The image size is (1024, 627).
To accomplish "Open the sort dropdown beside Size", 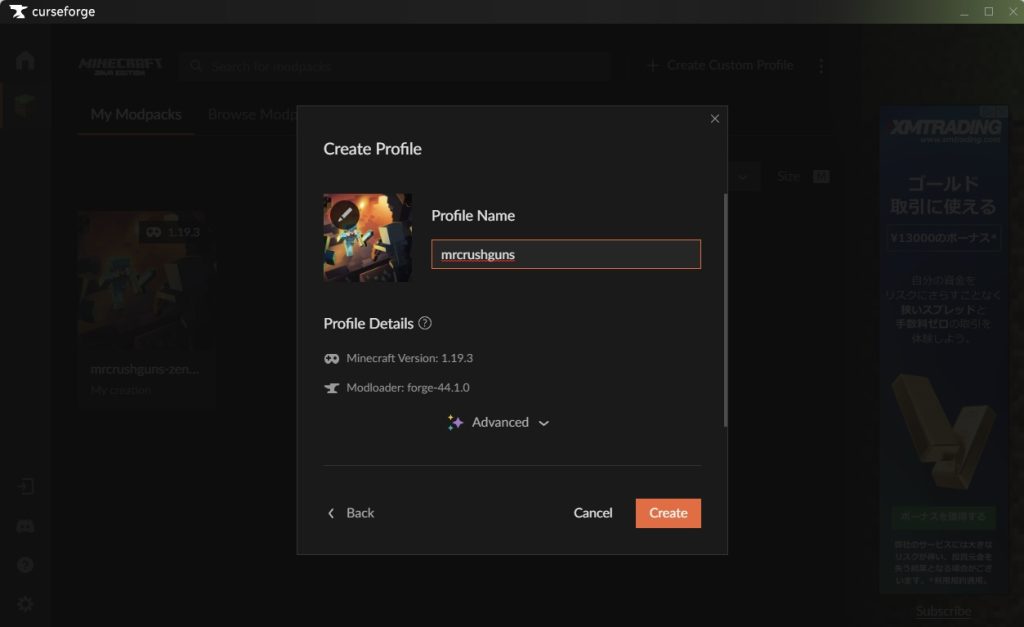I will tap(743, 177).
